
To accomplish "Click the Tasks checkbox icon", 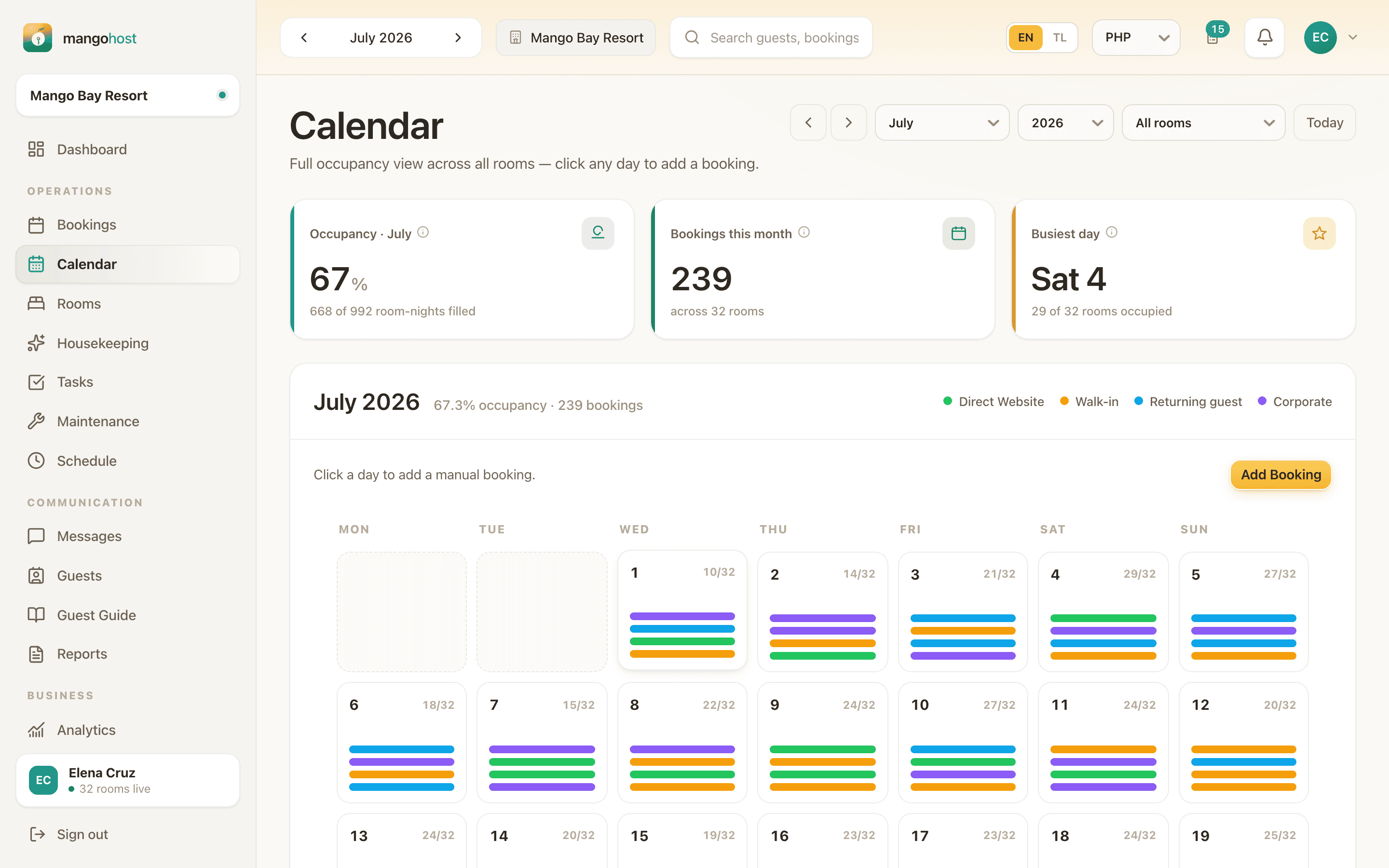I will coord(36,382).
